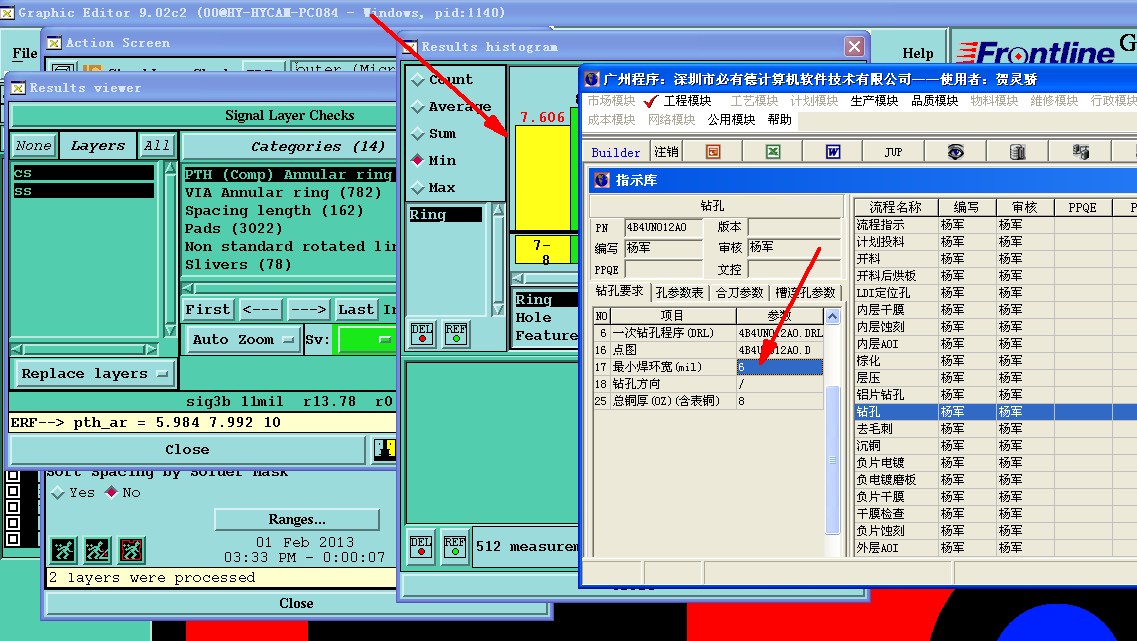This screenshot has width=1137, height=641.
Task: Select VIA Annular ring (782) category
Action: [x=283, y=192]
